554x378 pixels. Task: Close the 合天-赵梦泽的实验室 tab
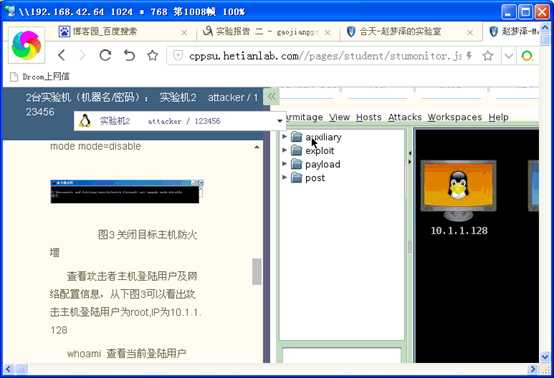tap(470, 33)
